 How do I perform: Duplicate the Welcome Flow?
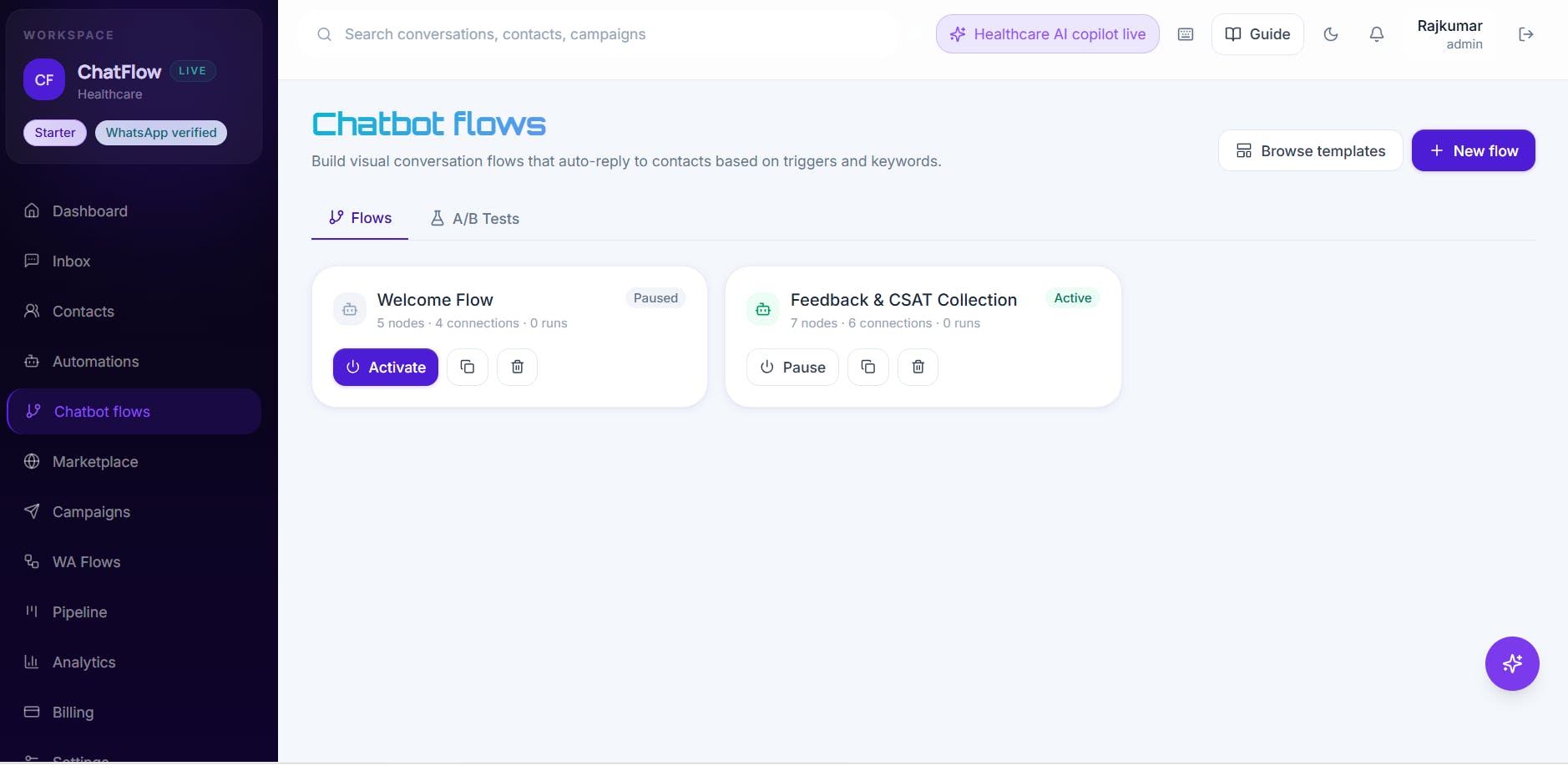pos(468,367)
